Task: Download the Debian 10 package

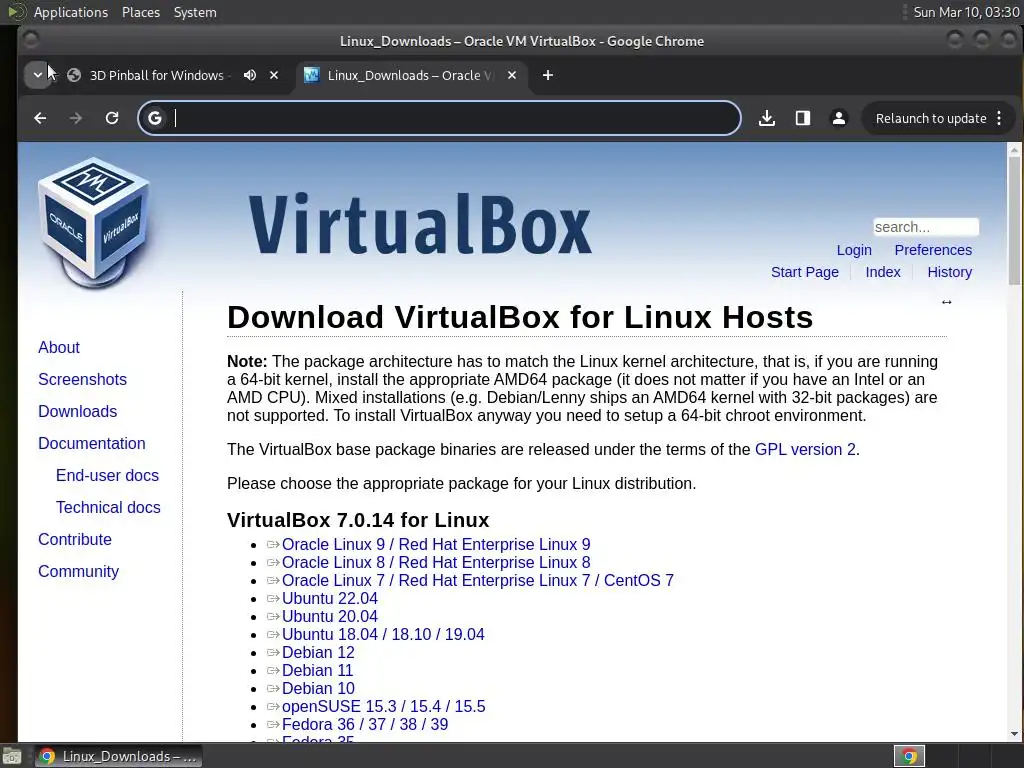Action: tap(318, 688)
